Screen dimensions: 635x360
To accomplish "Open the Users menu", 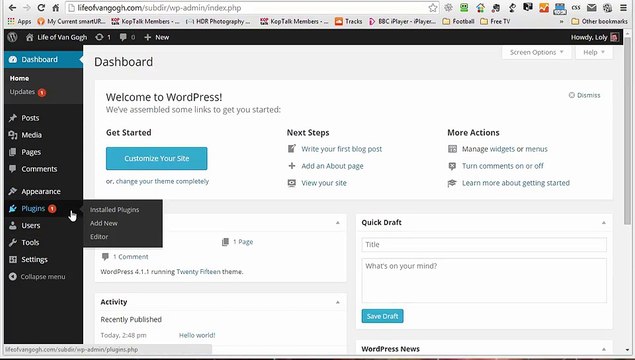I will (43, 226).
